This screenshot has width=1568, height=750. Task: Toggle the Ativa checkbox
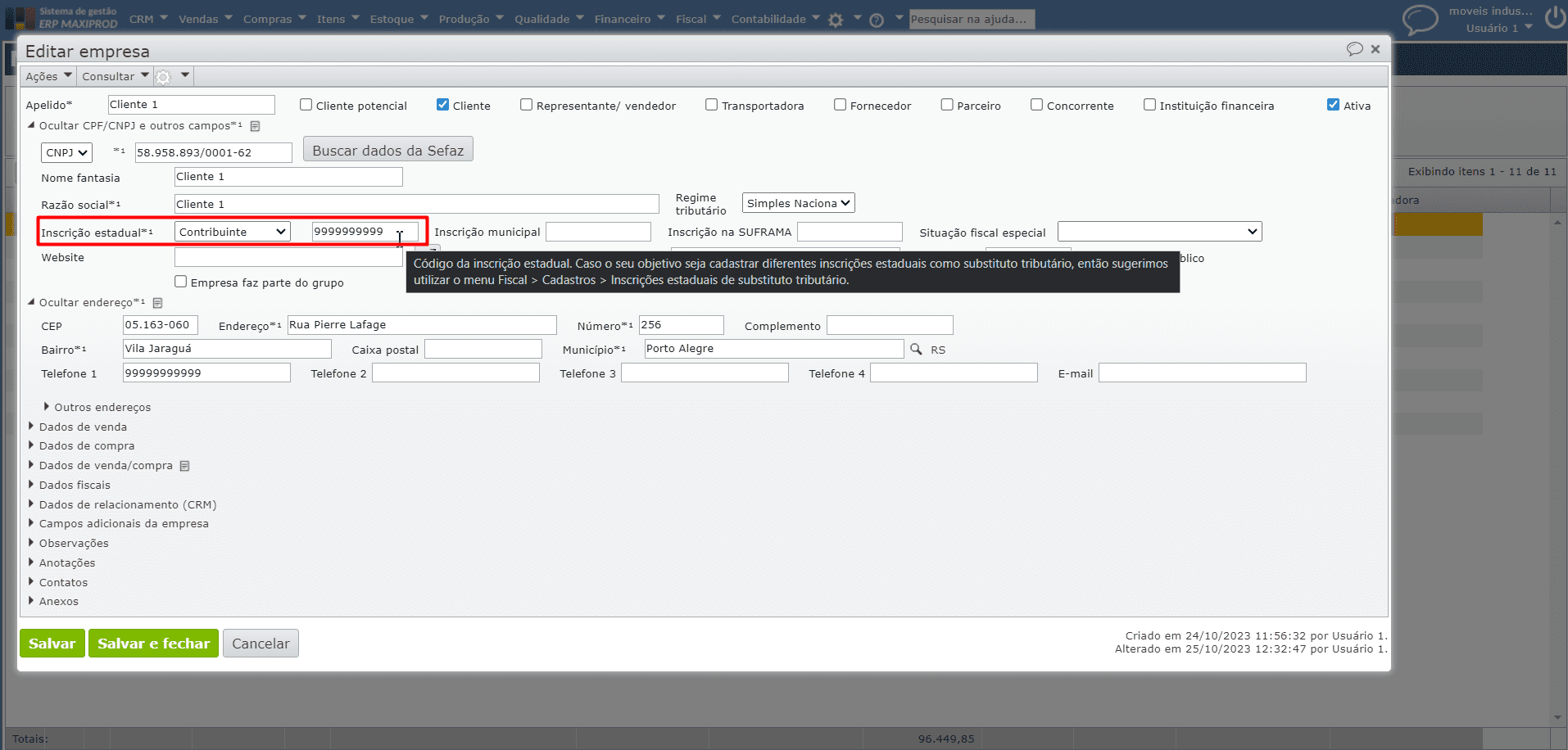tap(1334, 105)
